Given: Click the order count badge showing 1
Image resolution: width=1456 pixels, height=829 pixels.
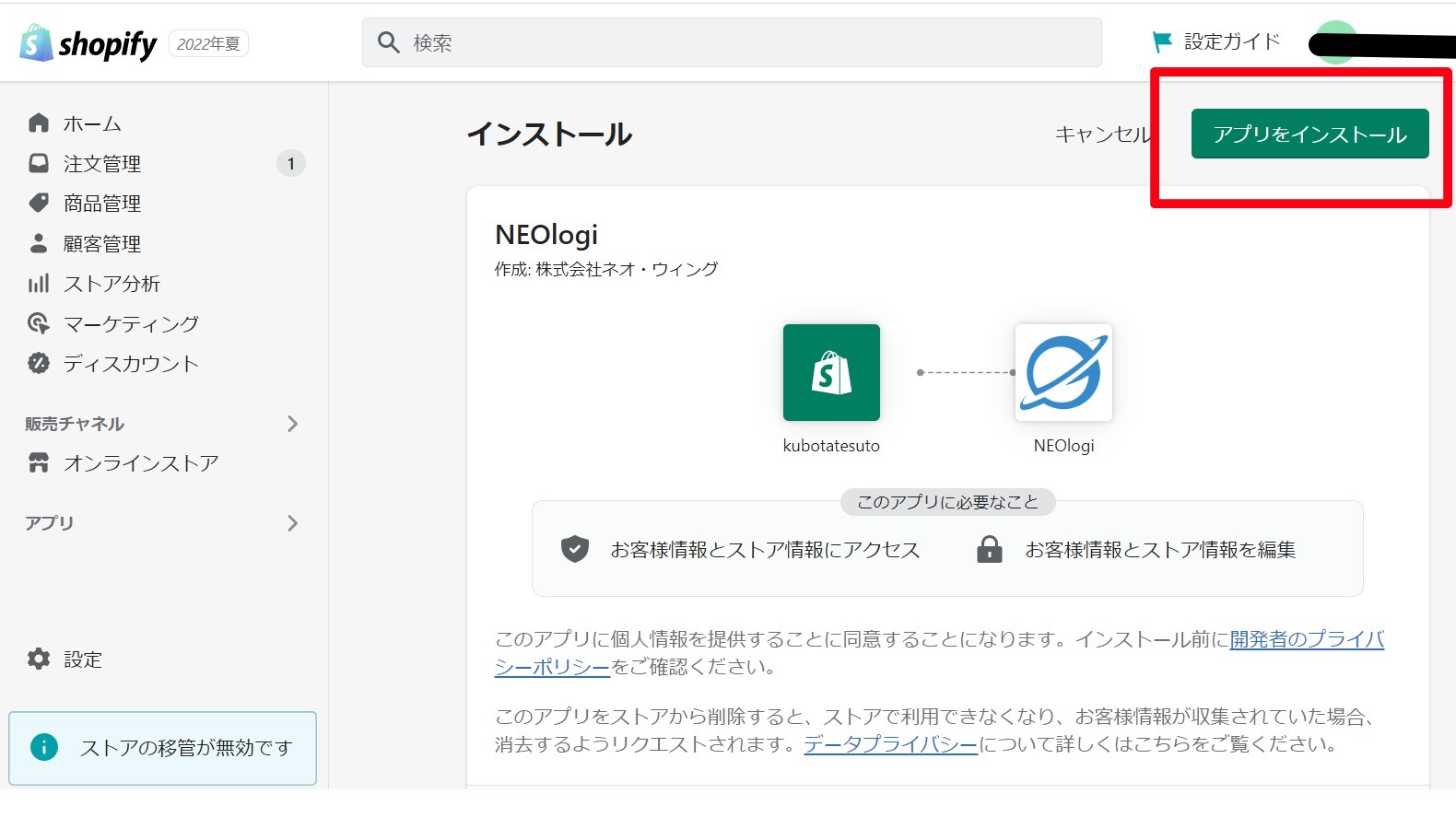Looking at the screenshot, I should 291,163.
